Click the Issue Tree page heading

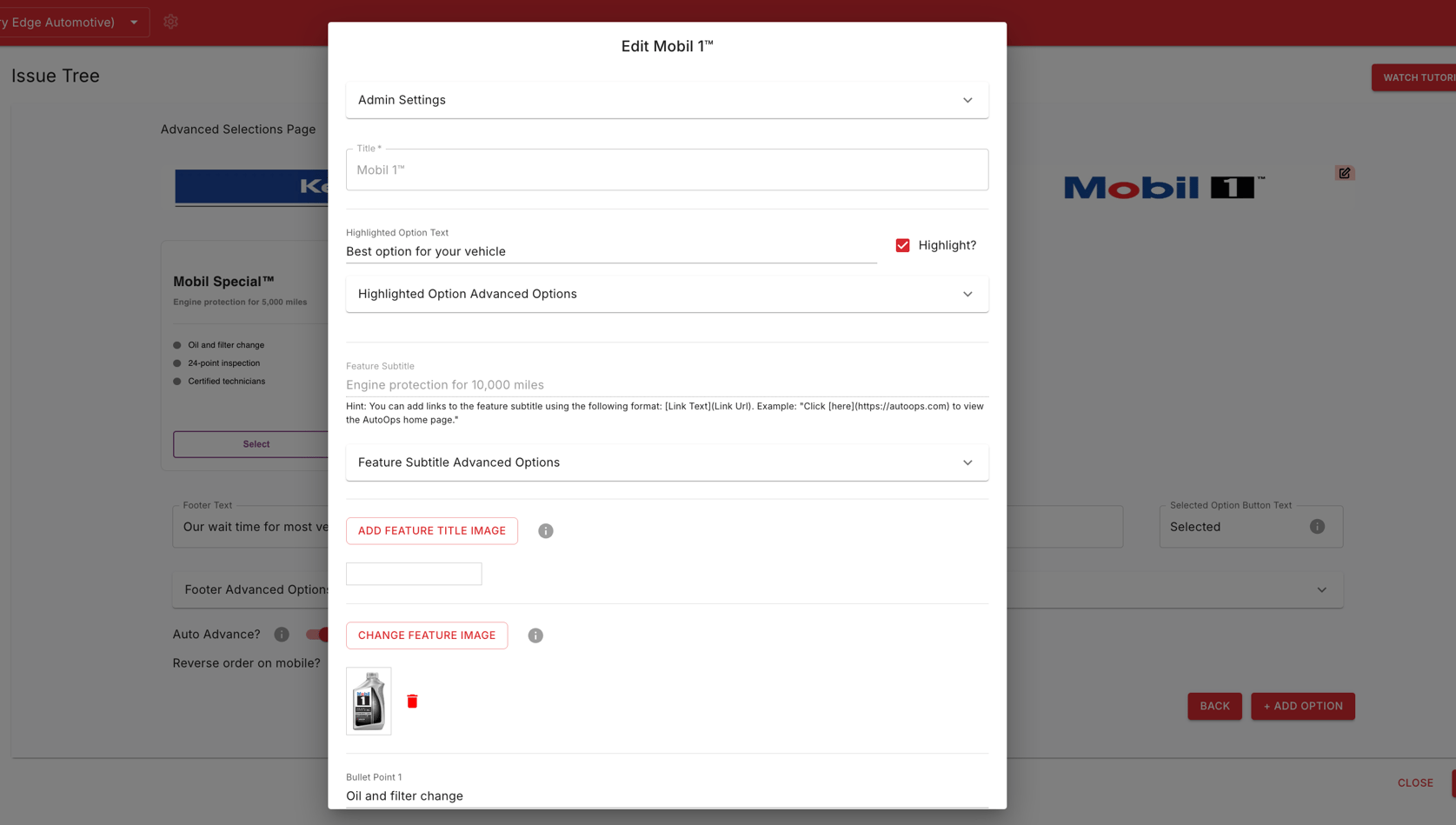point(56,76)
